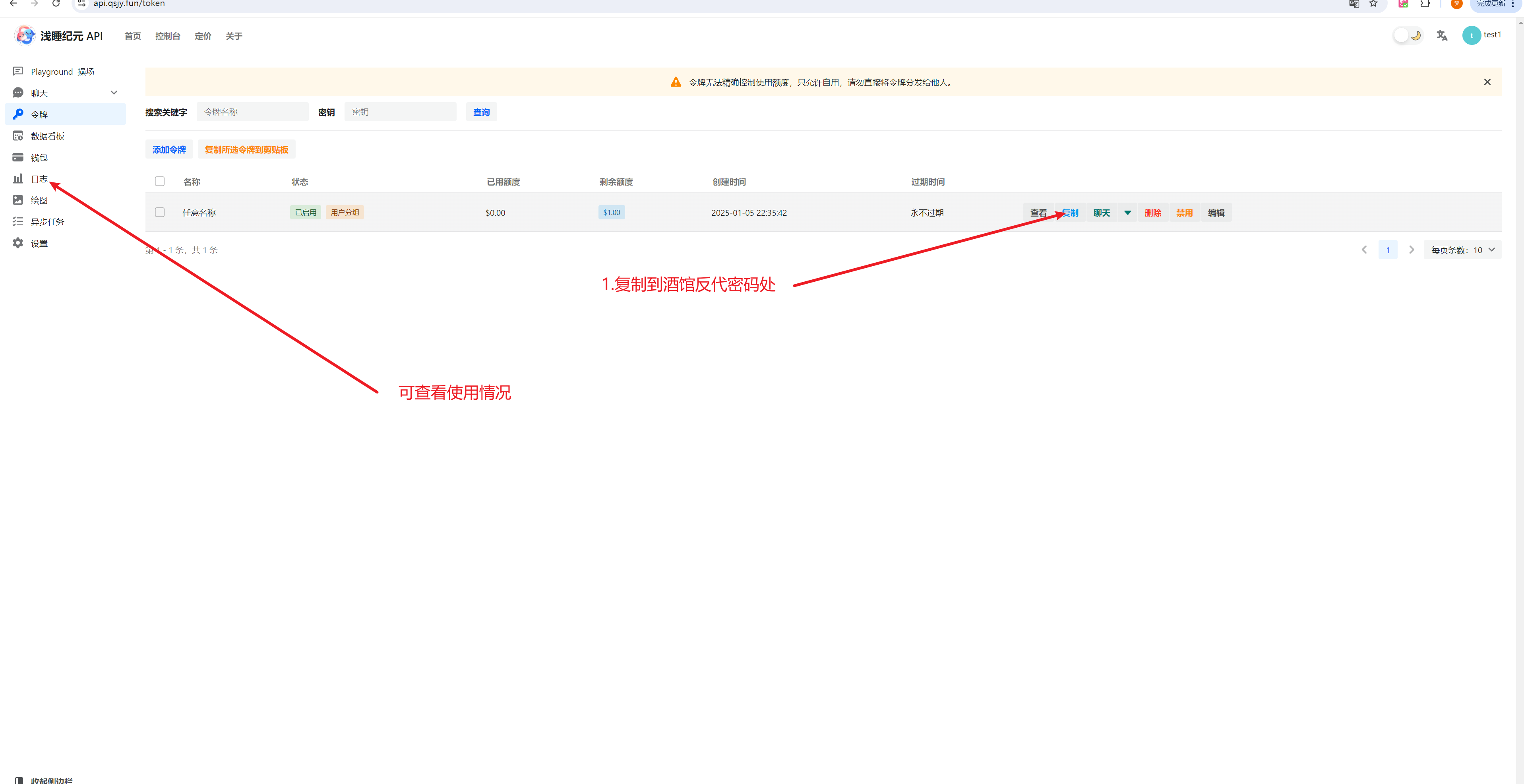Open the items per page dropdown
The width and height of the screenshot is (1524, 784).
click(x=1462, y=250)
